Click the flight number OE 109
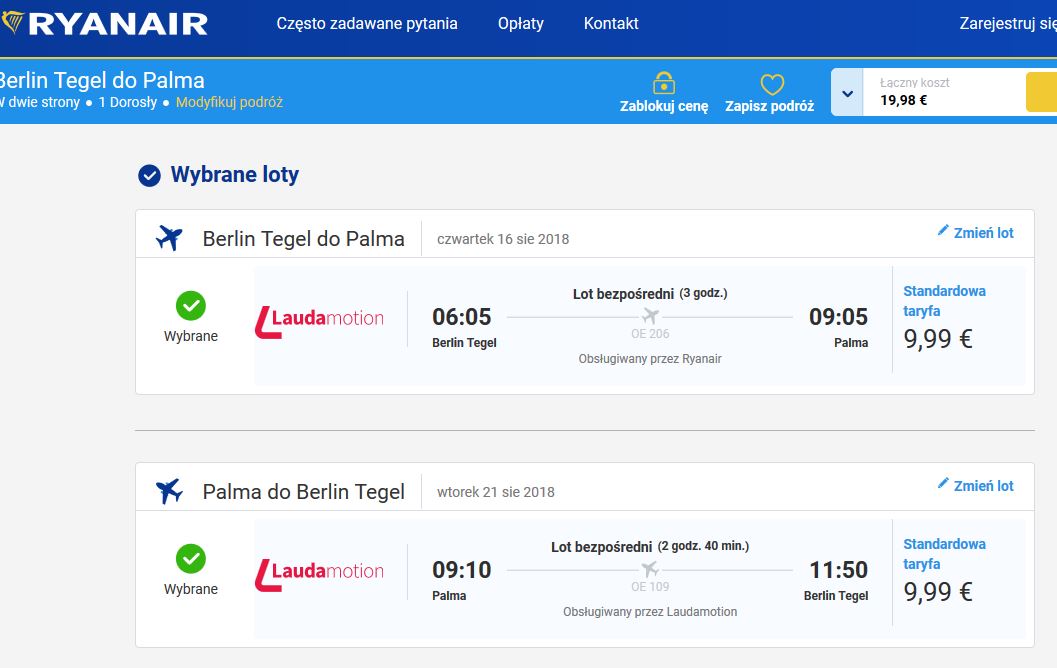The width and height of the screenshot is (1057, 668). click(x=650, y=586)
